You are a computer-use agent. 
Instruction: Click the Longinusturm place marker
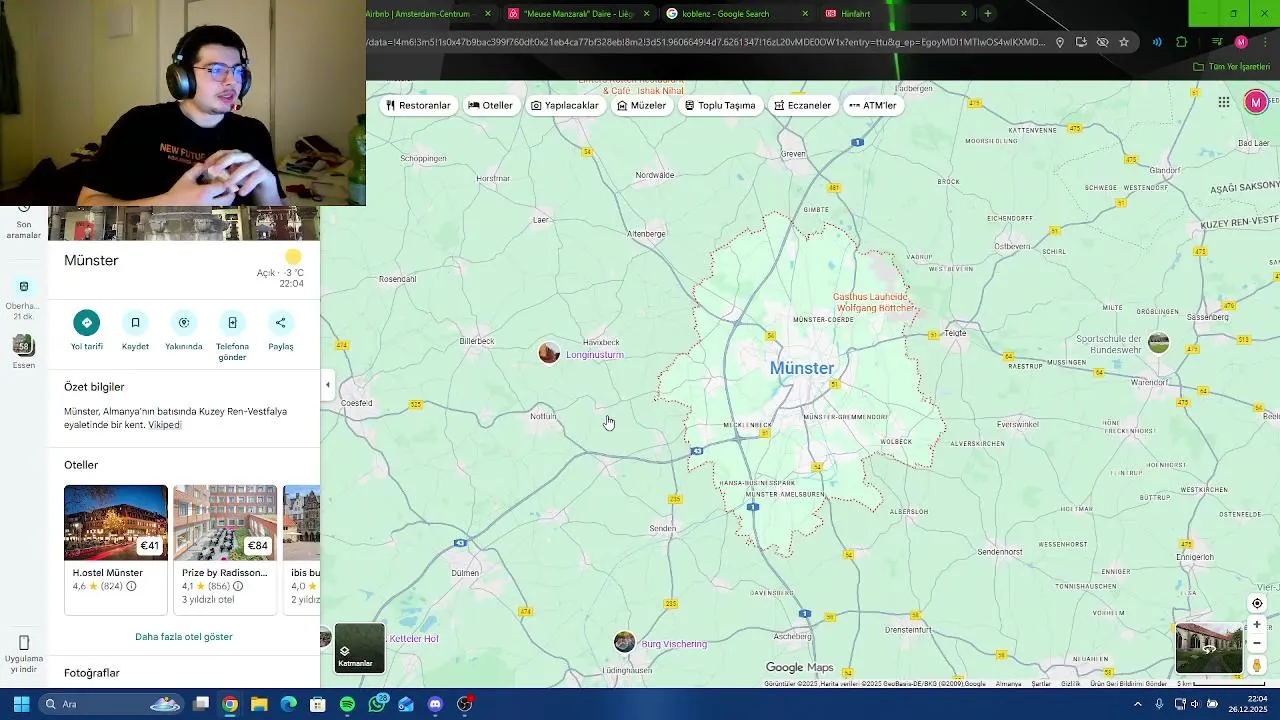[549, 352]
